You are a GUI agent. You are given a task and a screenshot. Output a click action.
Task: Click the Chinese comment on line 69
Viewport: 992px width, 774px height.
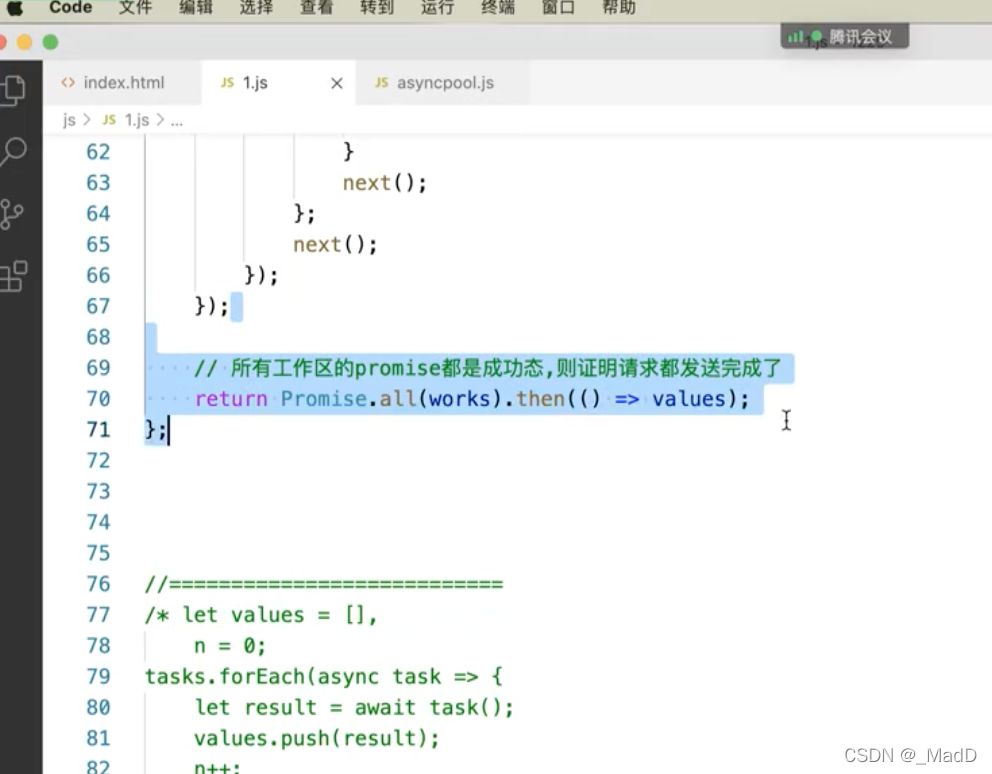coord(488,368)
